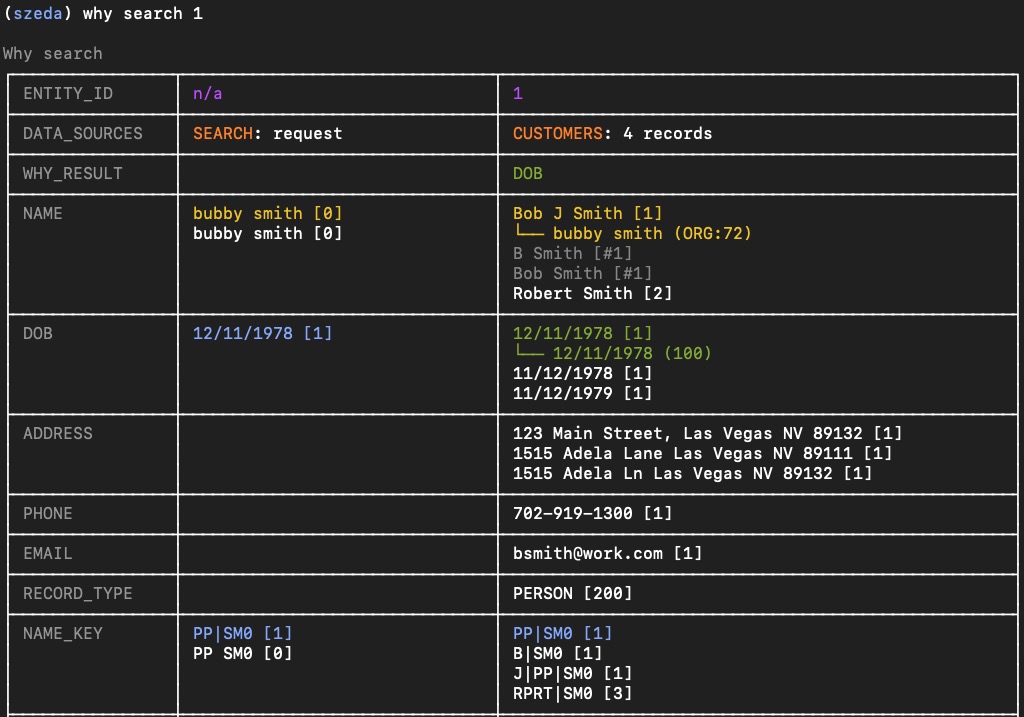Click the greyed 'B Smith [#1]' name

[572, 254]
